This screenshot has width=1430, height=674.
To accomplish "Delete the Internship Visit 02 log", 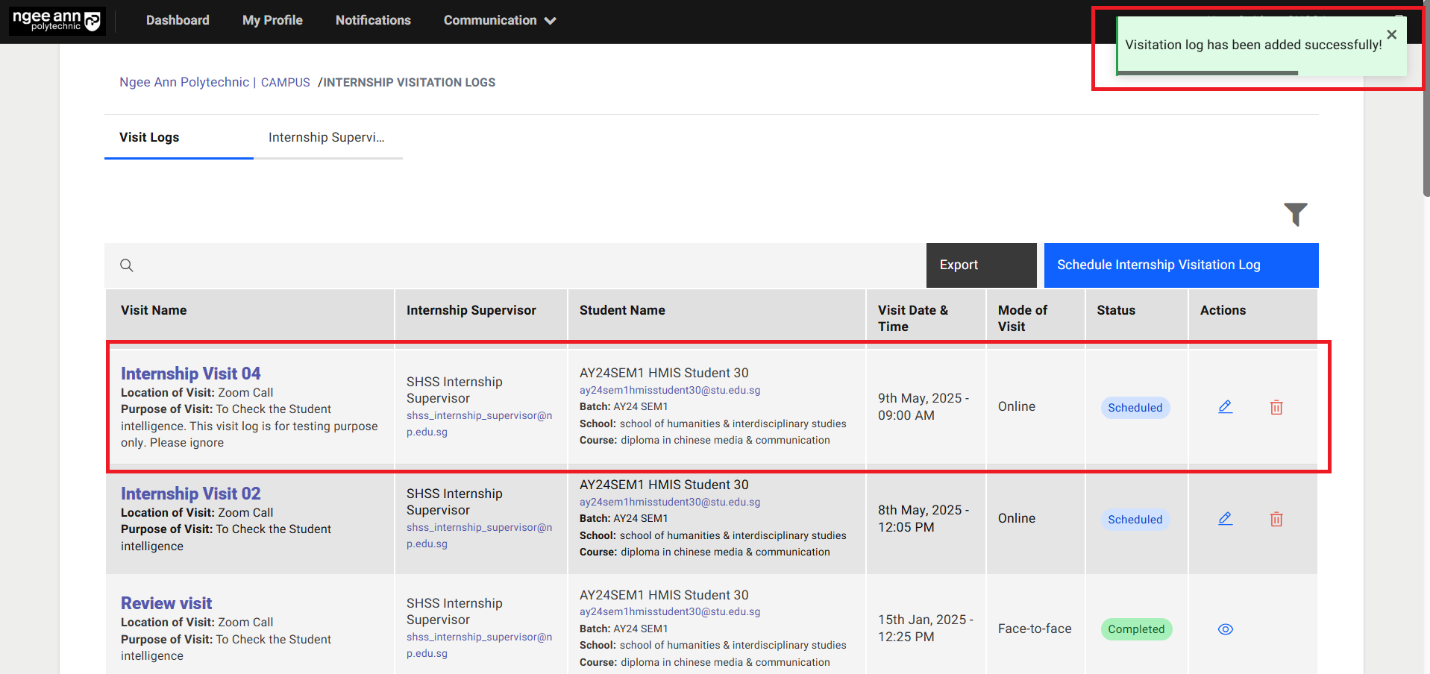I will [1276, 519].
